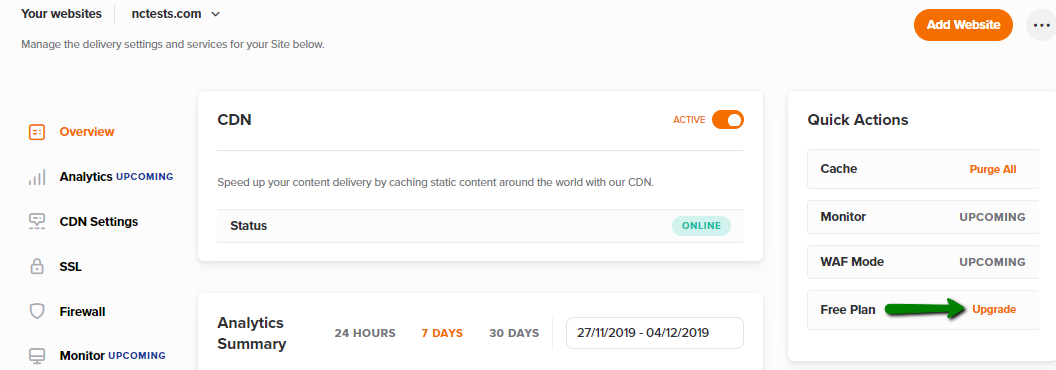
Task: Expand the nctests.com website dropdown
Action: pyautogui.click(x=176, y=13)
